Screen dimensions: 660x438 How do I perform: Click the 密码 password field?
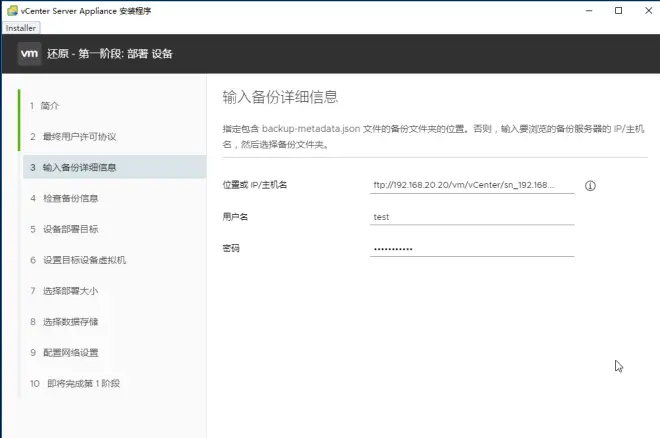[472, 248]
